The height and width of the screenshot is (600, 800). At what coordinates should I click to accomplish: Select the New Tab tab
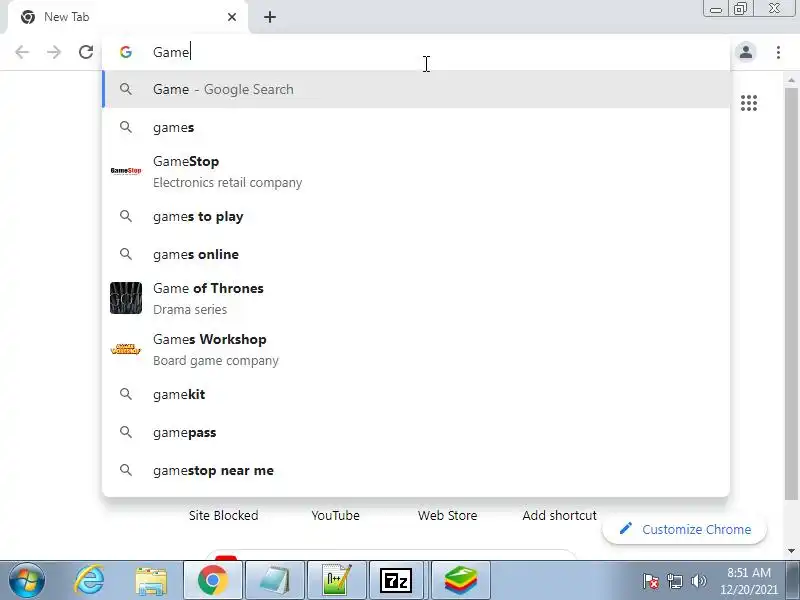click(x=128, y=17)
